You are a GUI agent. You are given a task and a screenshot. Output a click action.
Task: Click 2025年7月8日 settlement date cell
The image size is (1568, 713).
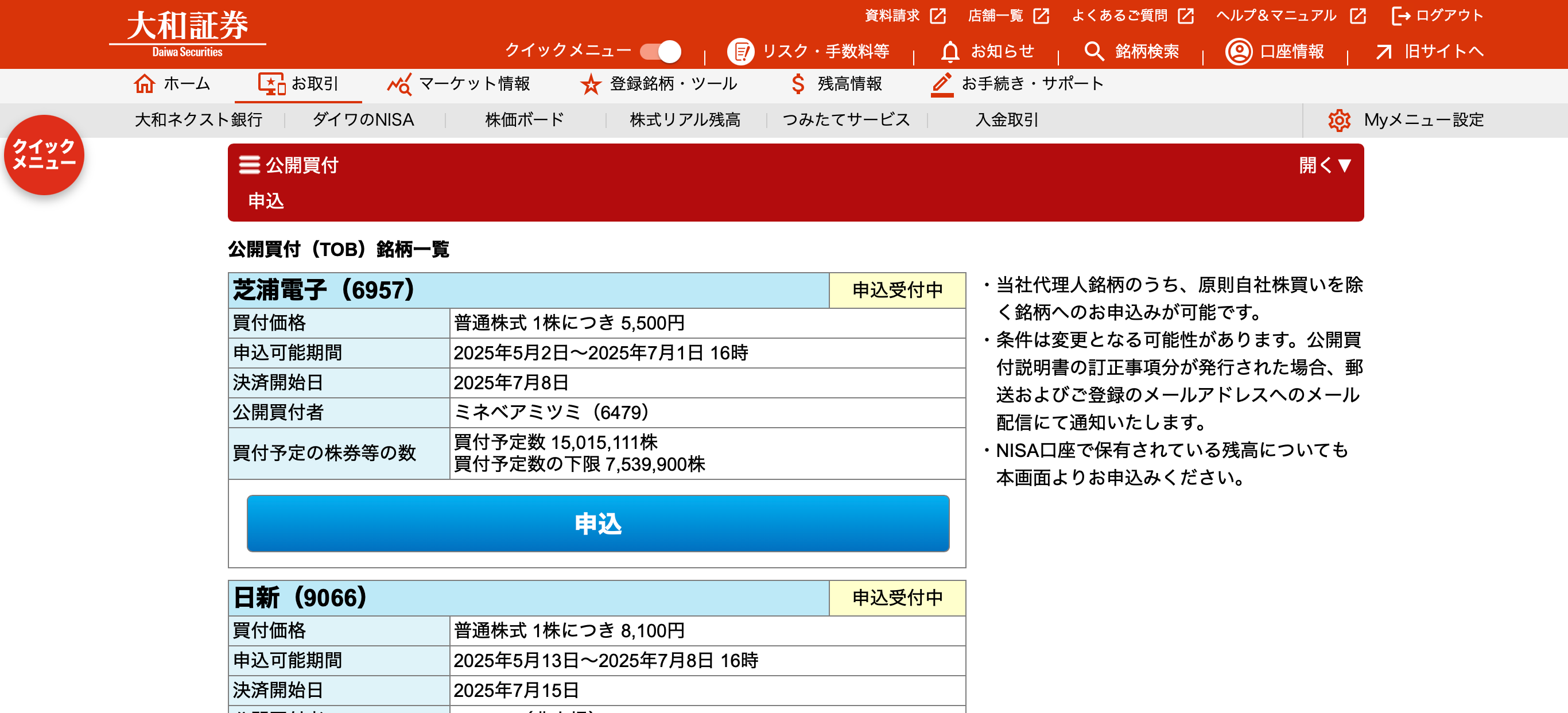(707, 383)
